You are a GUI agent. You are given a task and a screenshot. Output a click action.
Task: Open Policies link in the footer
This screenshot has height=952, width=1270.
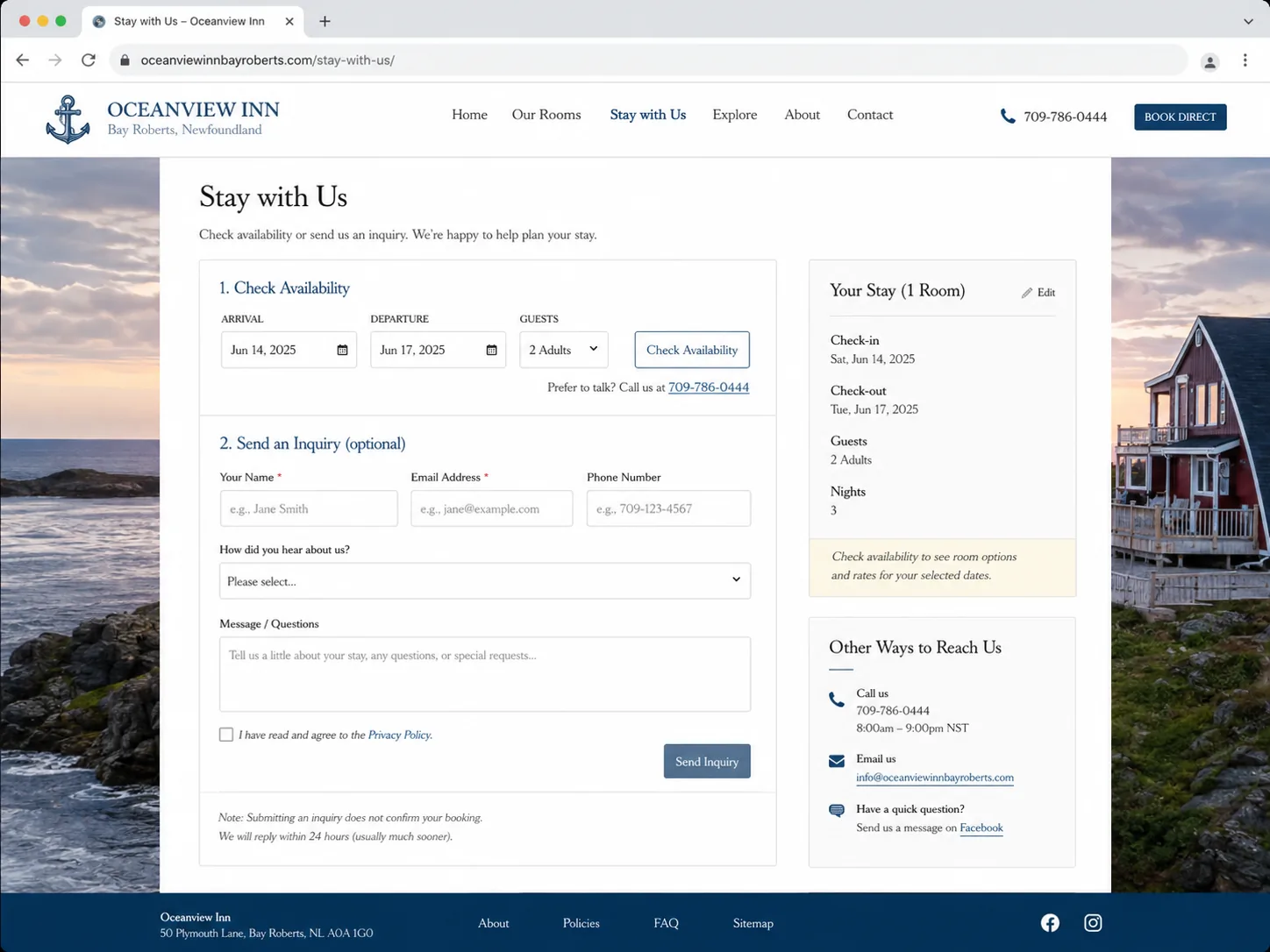(581, 923)
